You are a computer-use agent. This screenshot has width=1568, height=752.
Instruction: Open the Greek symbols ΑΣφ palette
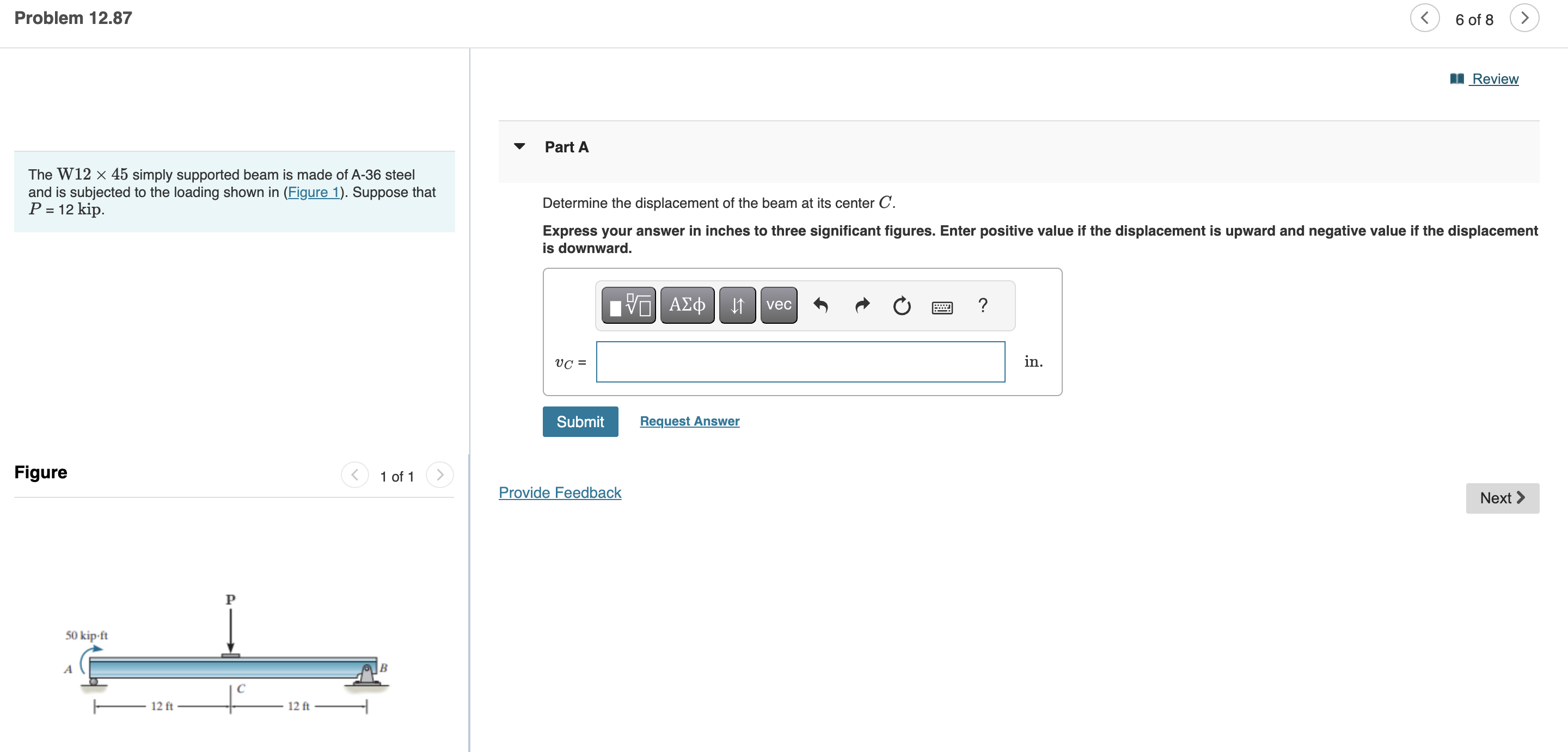click(x=687, y=305)
